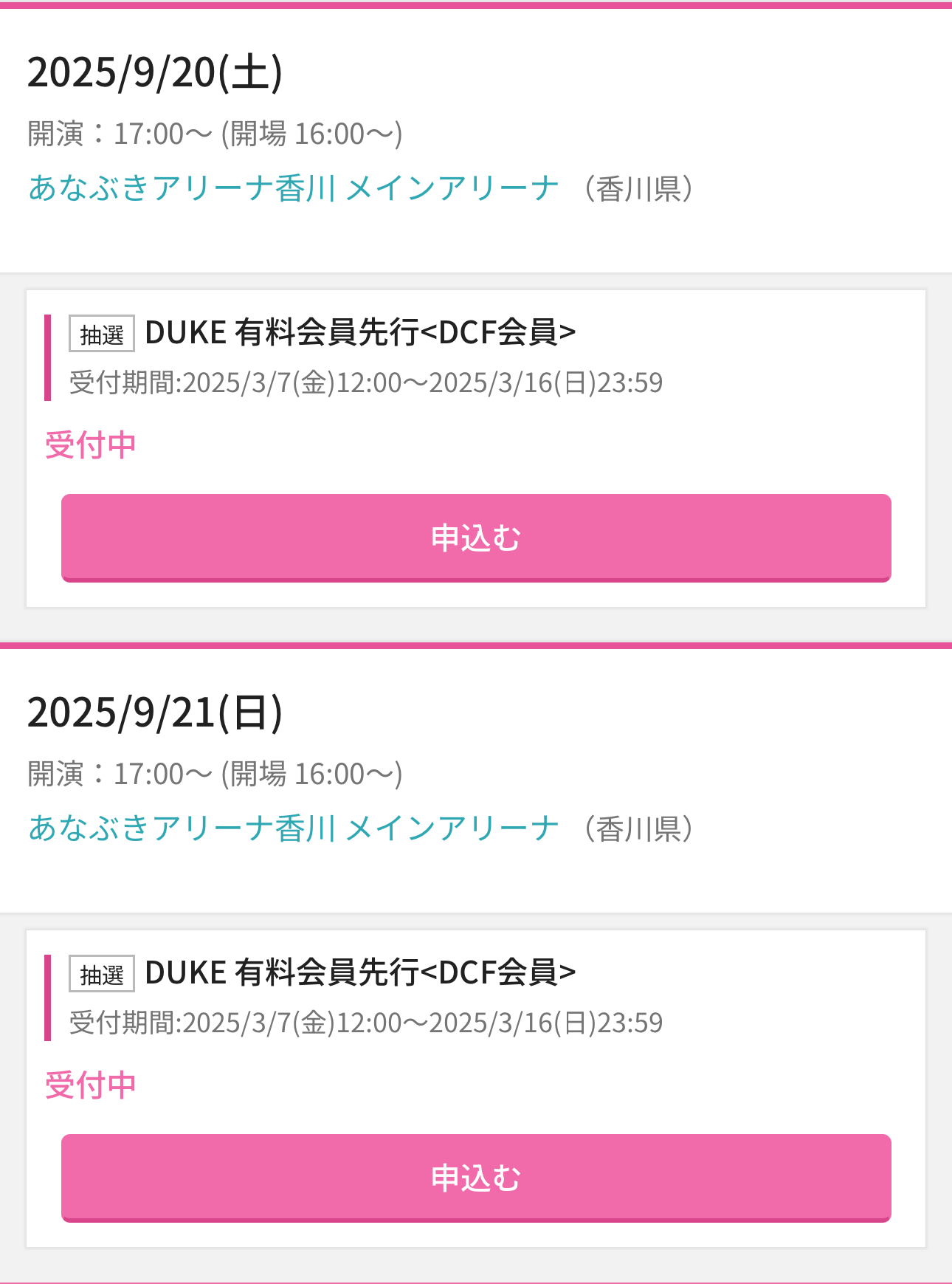Viewport: 952px width, 1284px height.
Task: Click the (香川県) prefecture label under 9/21
Action: click(x=639, y=829)
